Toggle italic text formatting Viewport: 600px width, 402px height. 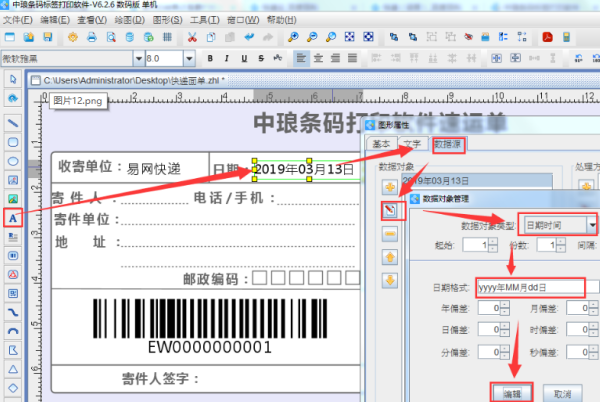point(227,58)
